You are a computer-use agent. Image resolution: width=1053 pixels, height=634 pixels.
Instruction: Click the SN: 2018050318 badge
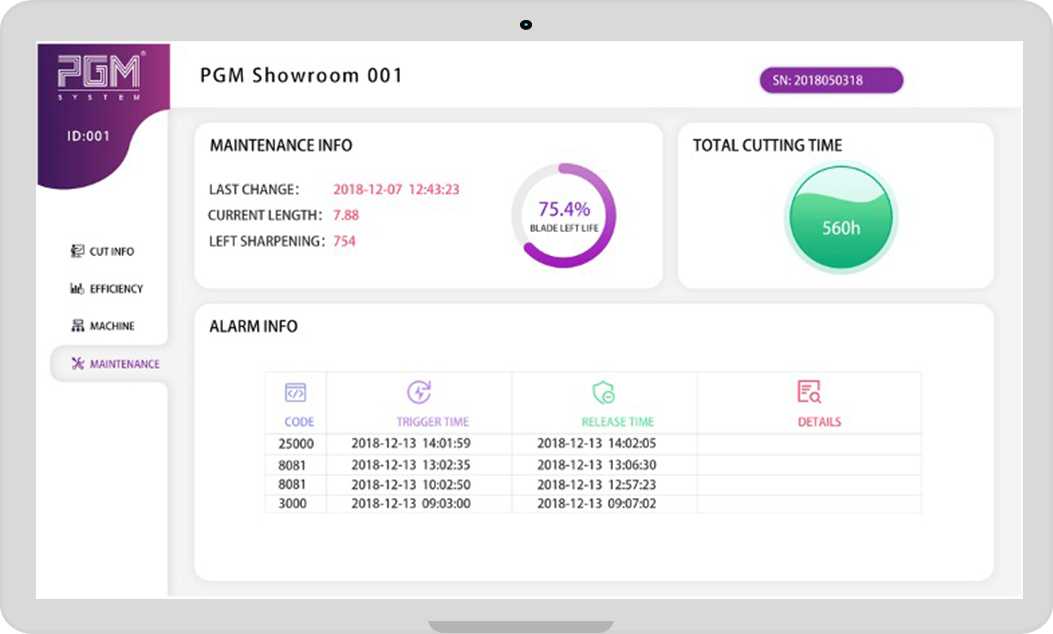[831, 80]
